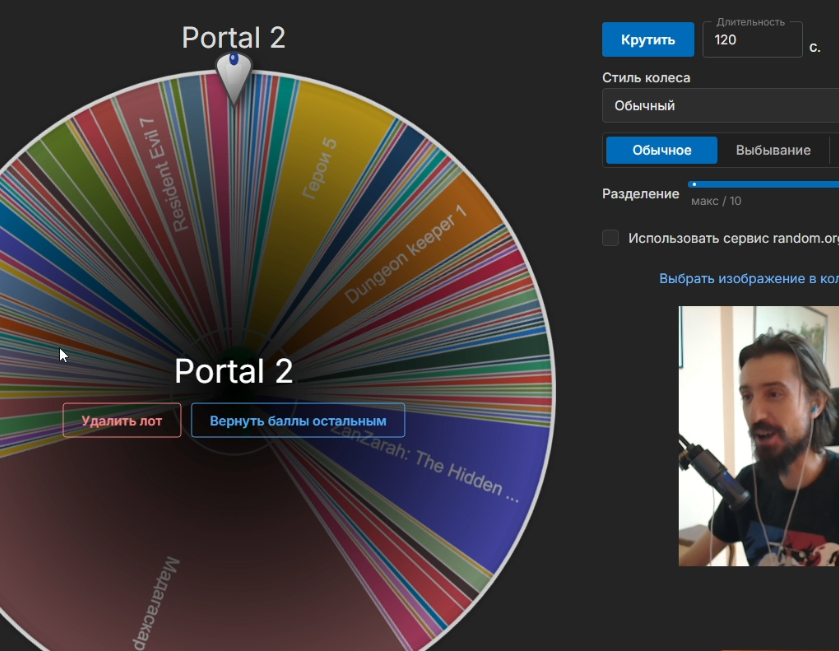The width and height of the screenshot is (839, 651).
Task: Open the Выбрать изображение link
Action: 749,278
